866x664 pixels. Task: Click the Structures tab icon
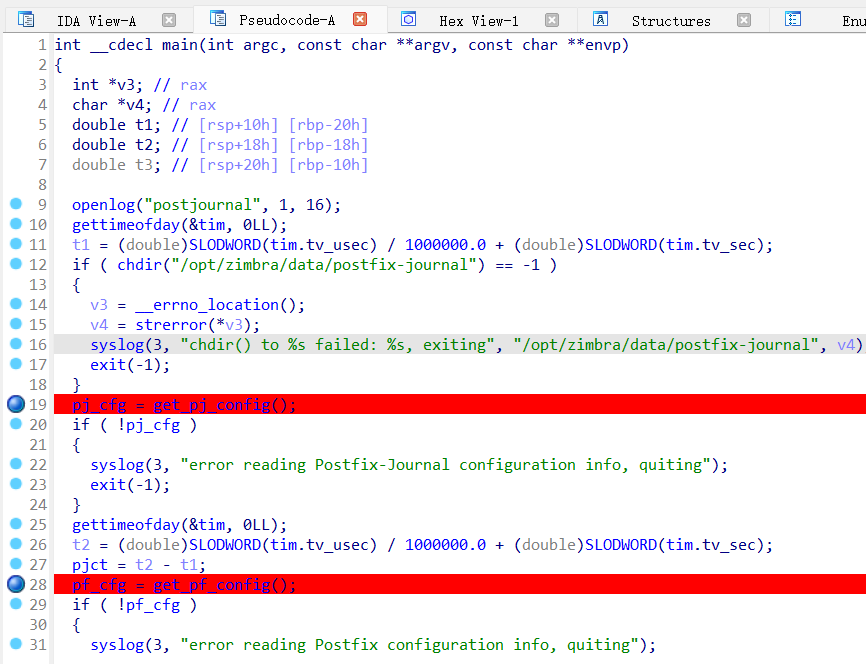click(600, 20)
